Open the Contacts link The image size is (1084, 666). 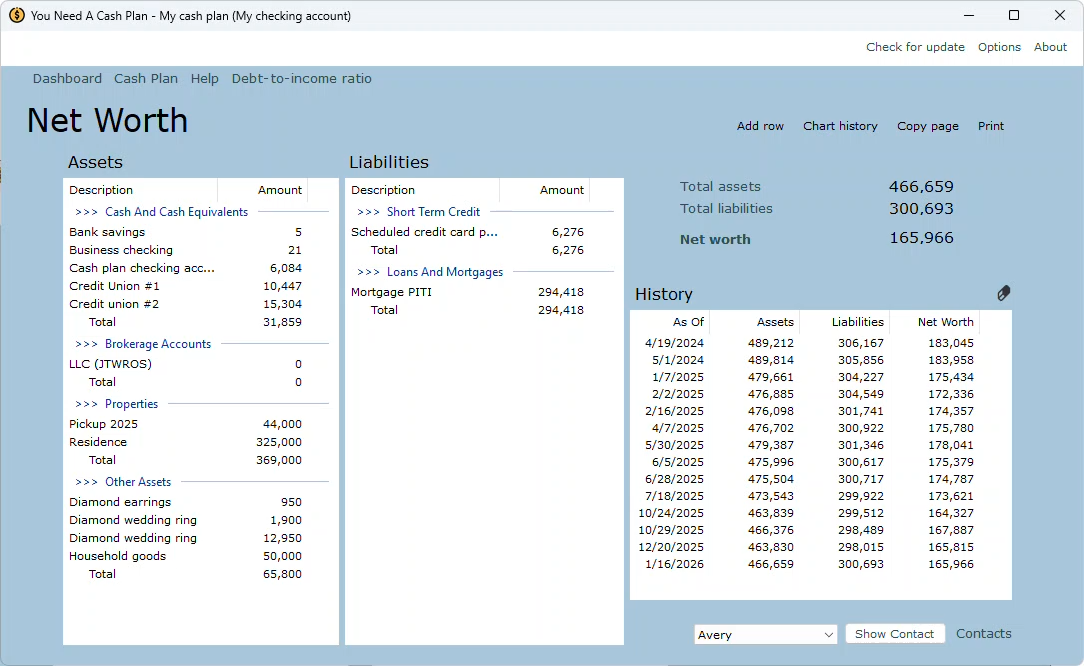pos(983,634)
